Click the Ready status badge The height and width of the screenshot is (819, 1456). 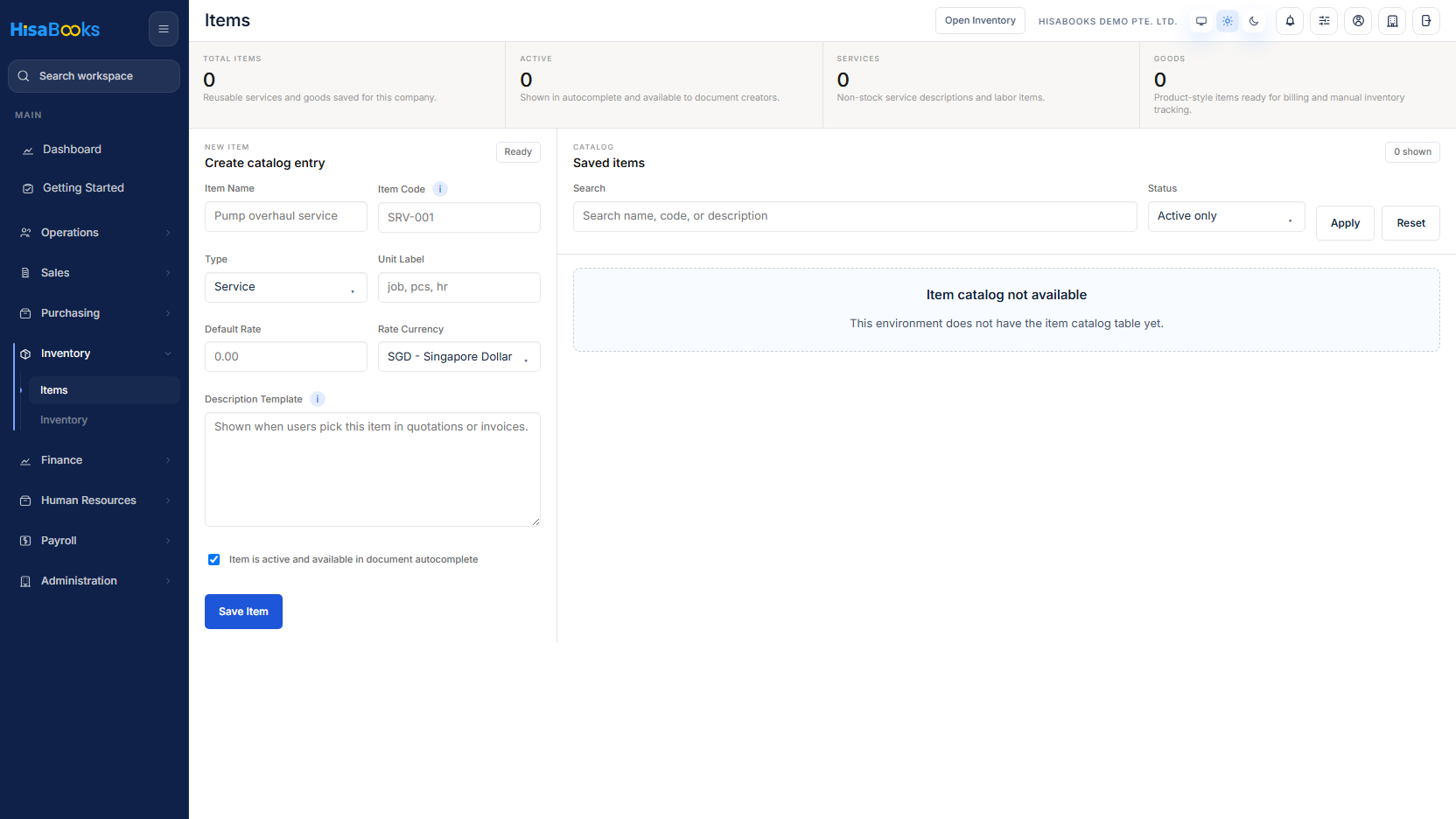tap(518, 152)
